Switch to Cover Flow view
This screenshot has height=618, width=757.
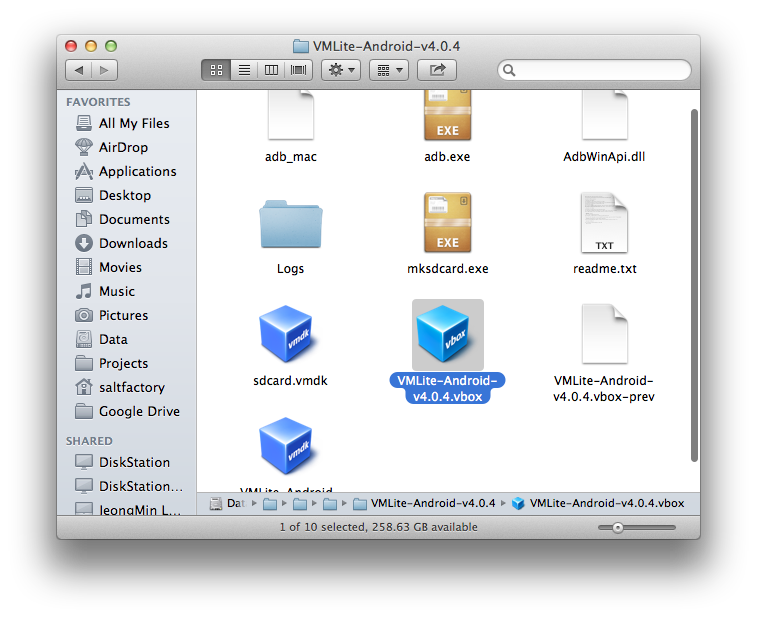click(299, 70)
